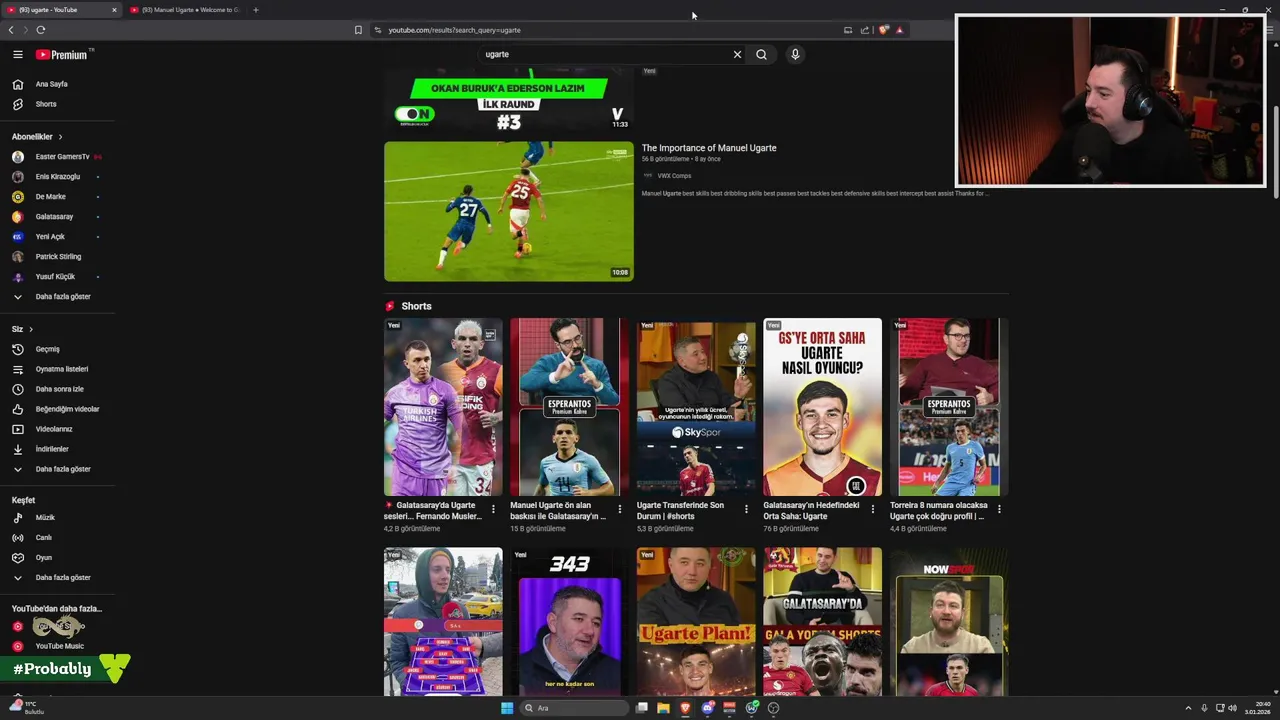The height and width of the screenshot is (720, 1280).
Task: Click the magnifier search button
Action: coord(761,55)
